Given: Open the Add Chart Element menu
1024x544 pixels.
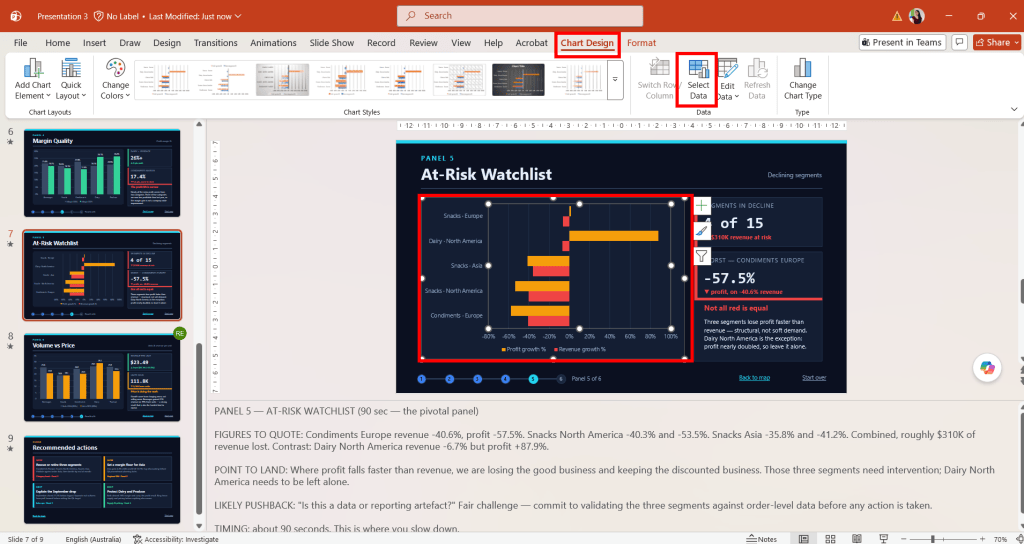Looking at the screenshot, I should pos(33,79).
